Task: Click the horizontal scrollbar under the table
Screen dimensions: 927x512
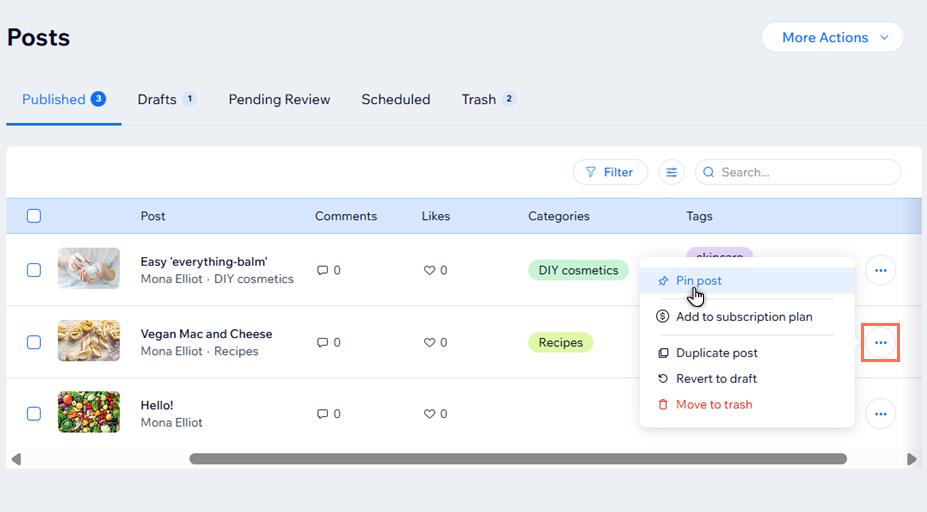Action: [x=517, y=459]
